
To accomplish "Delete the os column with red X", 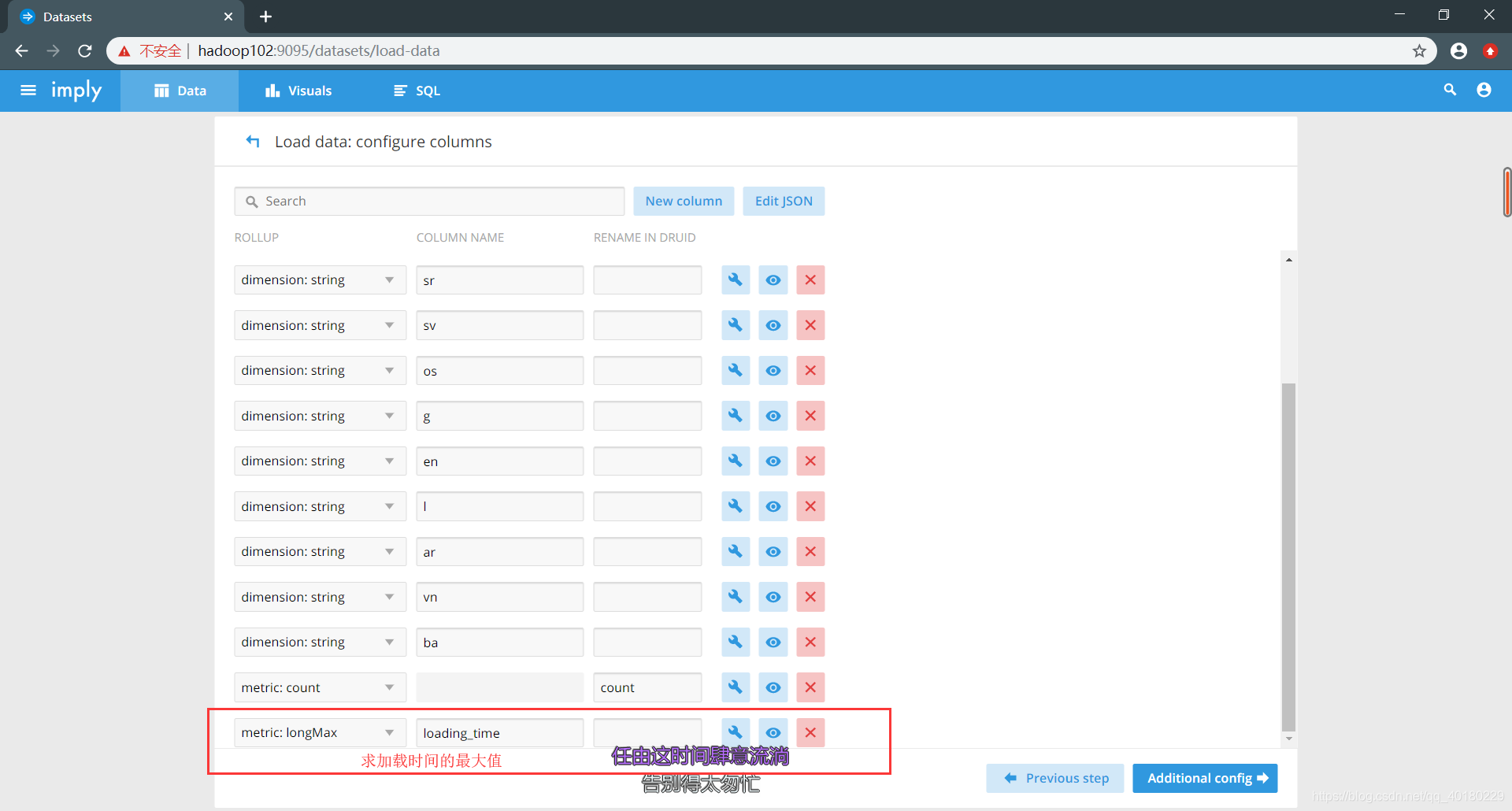I will point(810,371).
